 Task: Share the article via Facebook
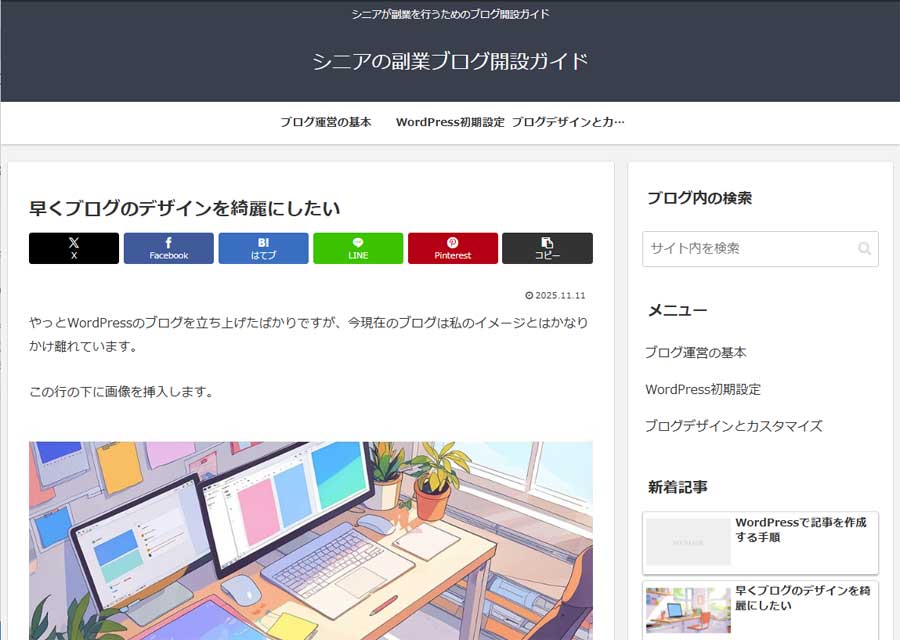[168, 248]
